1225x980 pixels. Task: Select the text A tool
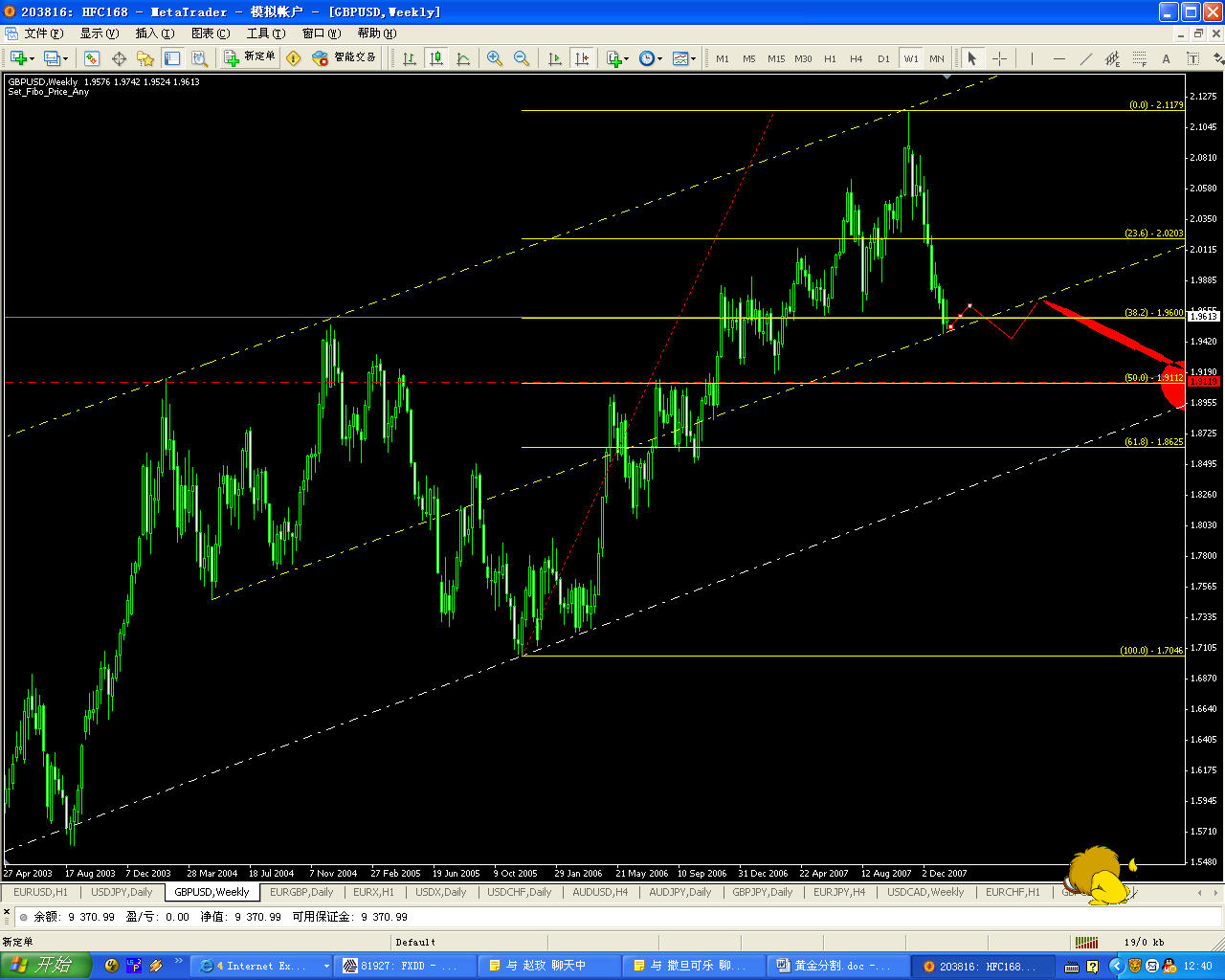pyautogui.click(x=1166, y=58)
